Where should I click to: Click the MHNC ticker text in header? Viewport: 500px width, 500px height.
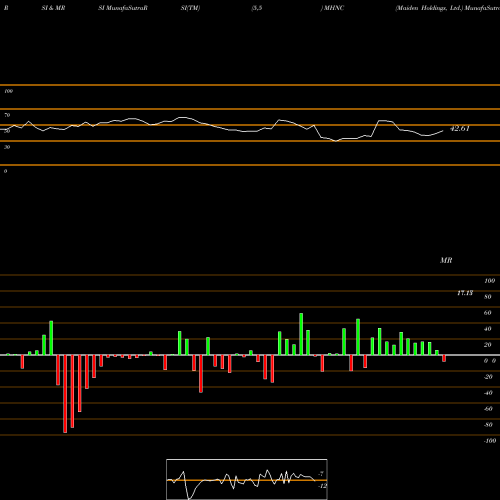(x=334, y=8)
